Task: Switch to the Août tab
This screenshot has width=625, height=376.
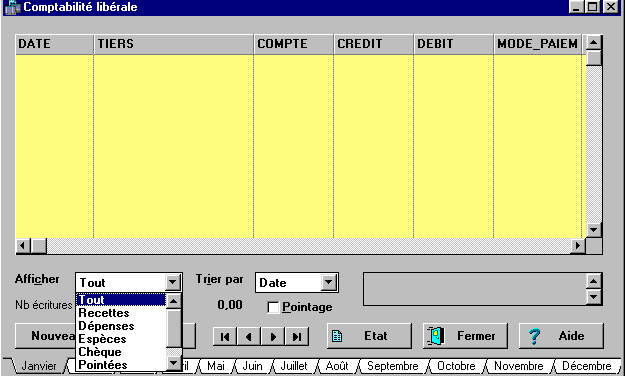Action: [337, 366]
